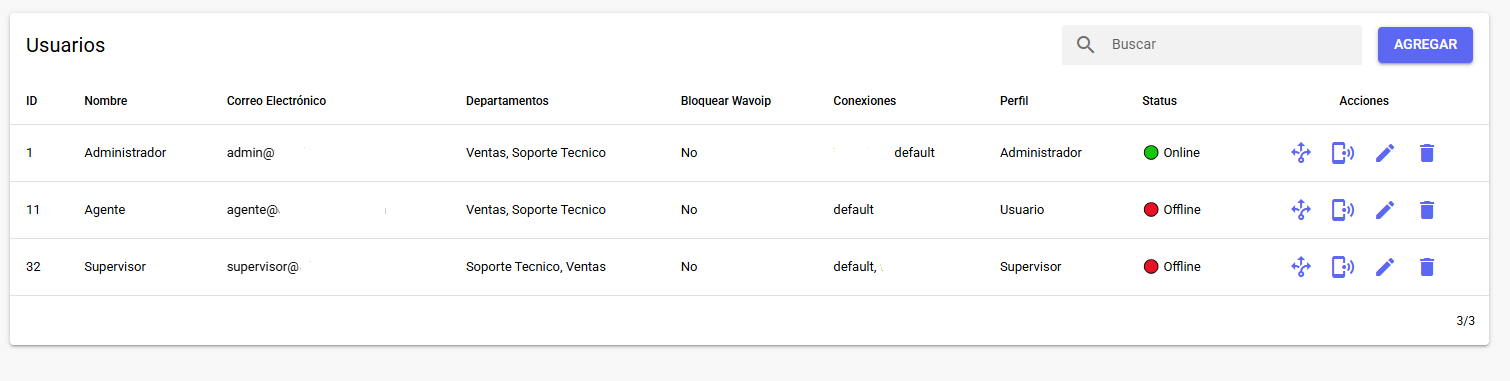Edit the Agente user with pencil icon

(1385, 210)
